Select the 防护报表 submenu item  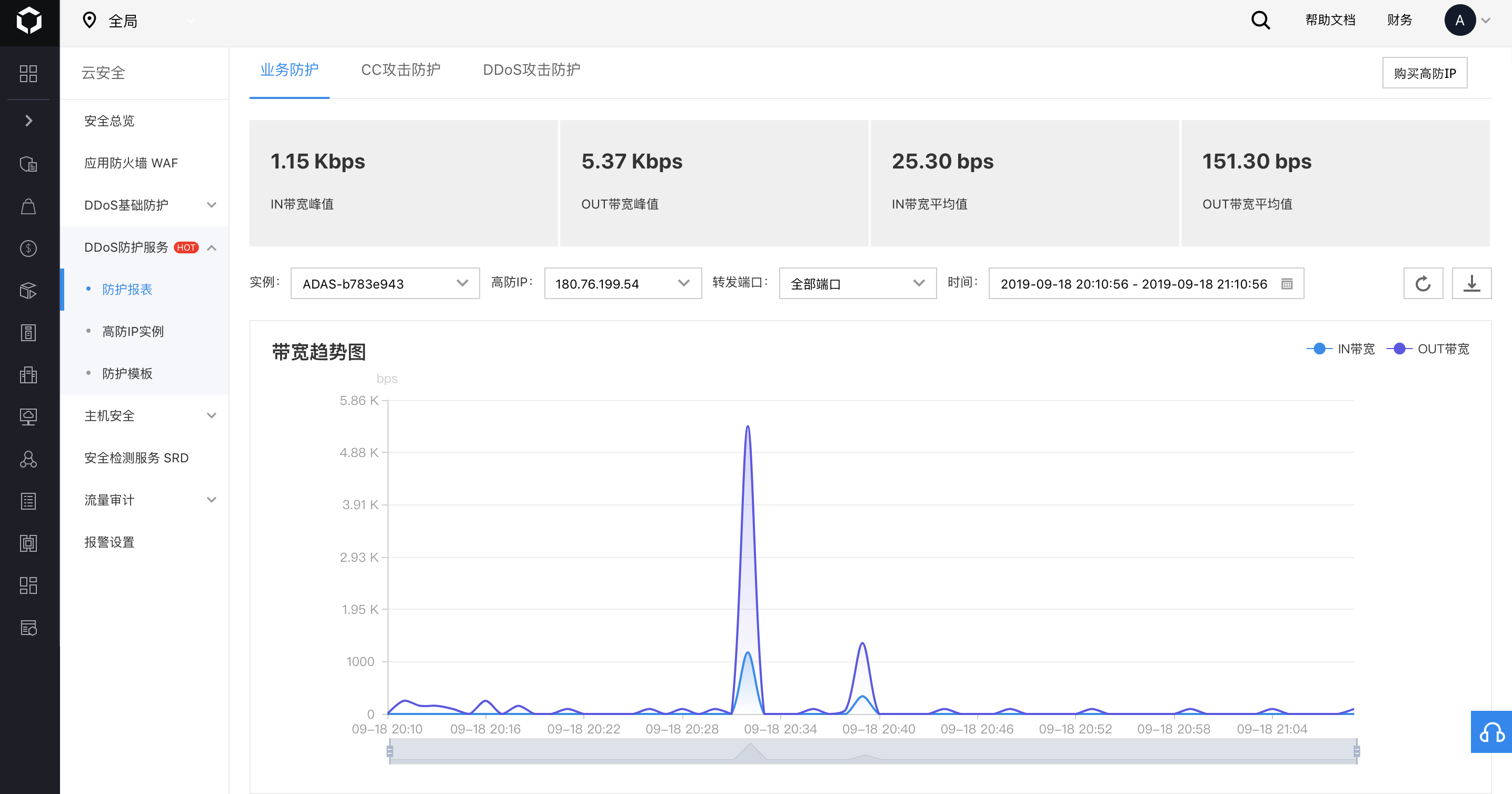coord(127,289)
